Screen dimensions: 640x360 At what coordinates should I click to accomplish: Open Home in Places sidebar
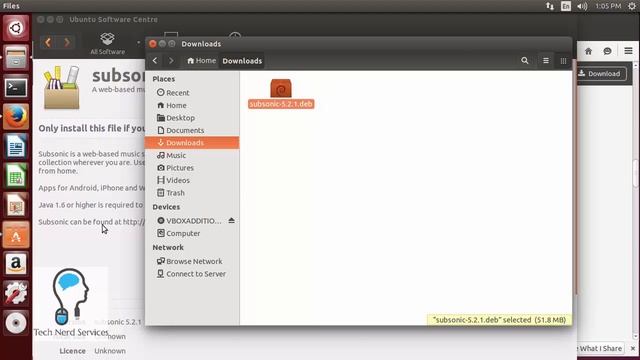(x=192, y=105)
